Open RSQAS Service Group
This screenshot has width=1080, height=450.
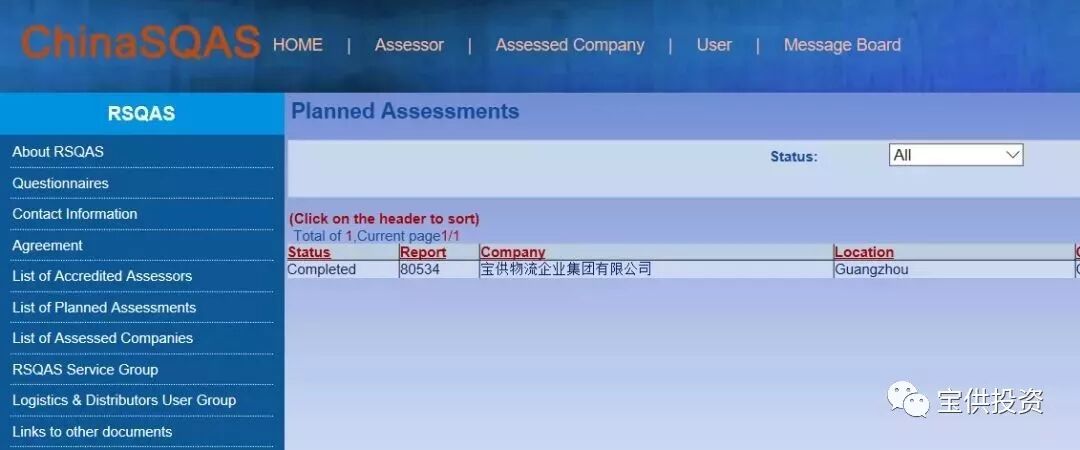tap(85, 369)
